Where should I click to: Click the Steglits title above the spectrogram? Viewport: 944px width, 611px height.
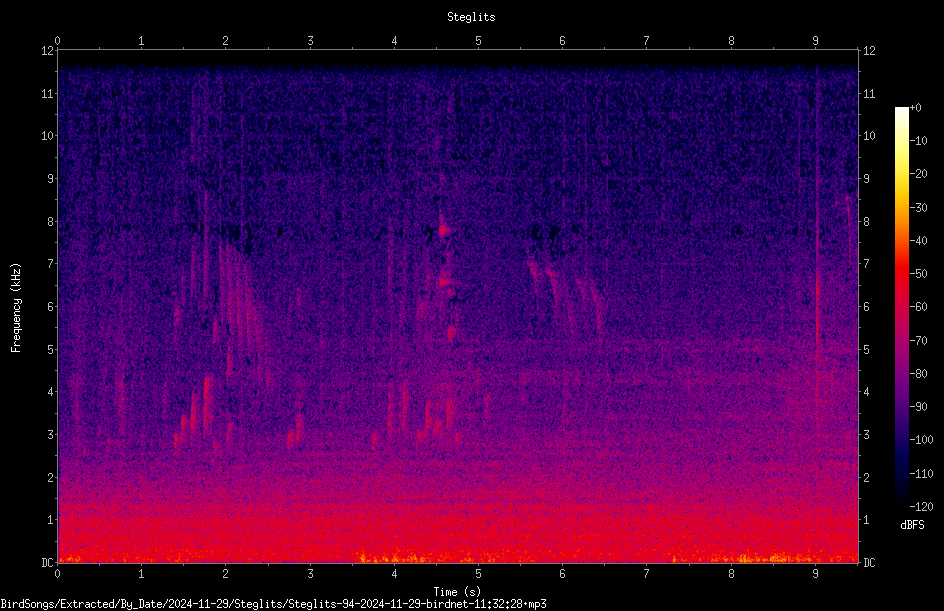coord(471,17)
